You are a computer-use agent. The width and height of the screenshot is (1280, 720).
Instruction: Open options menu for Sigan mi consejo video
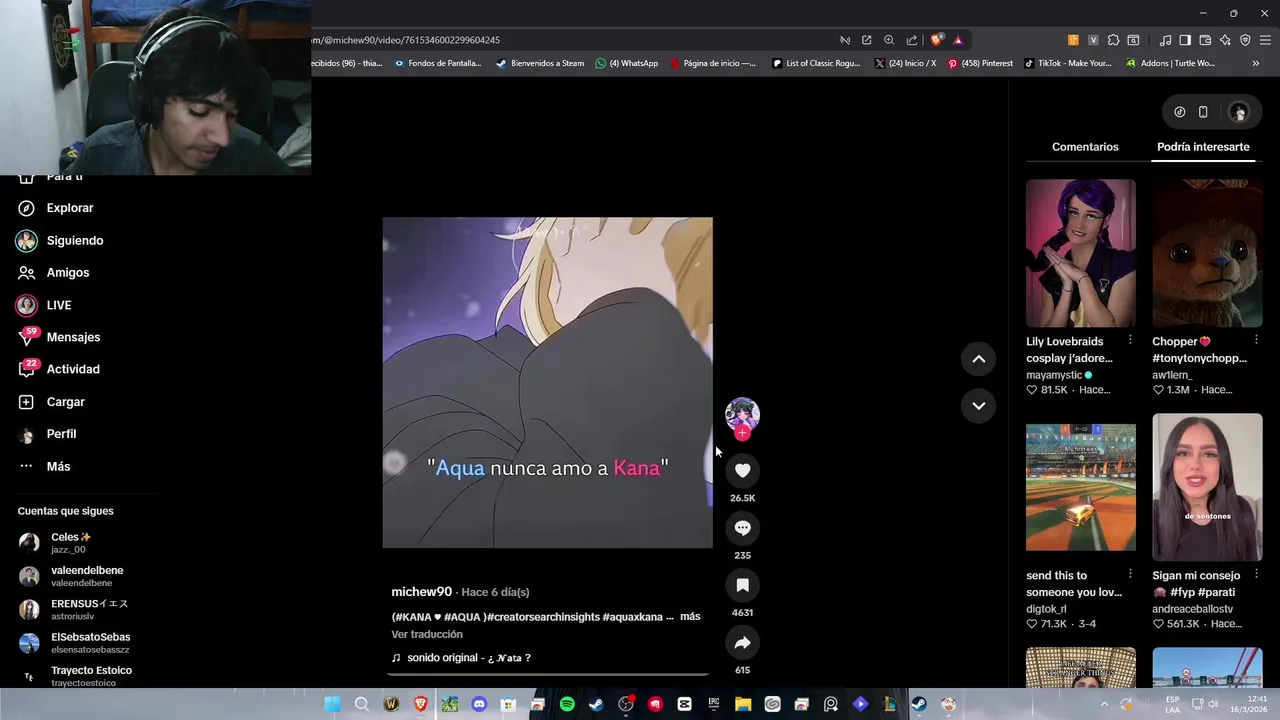1256,574
